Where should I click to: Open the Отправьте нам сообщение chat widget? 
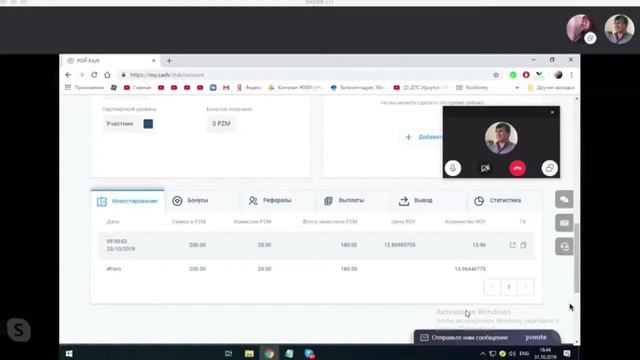point(487,338)
